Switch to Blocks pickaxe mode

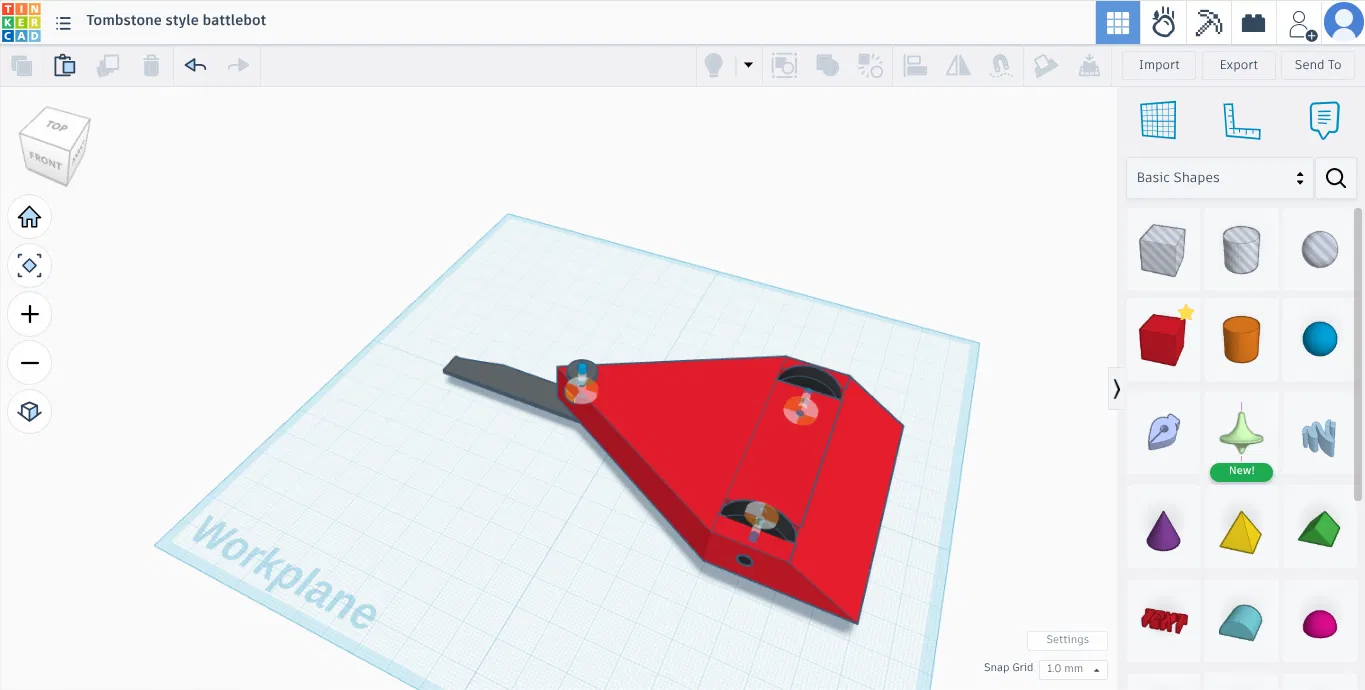tap(1209, 22)
